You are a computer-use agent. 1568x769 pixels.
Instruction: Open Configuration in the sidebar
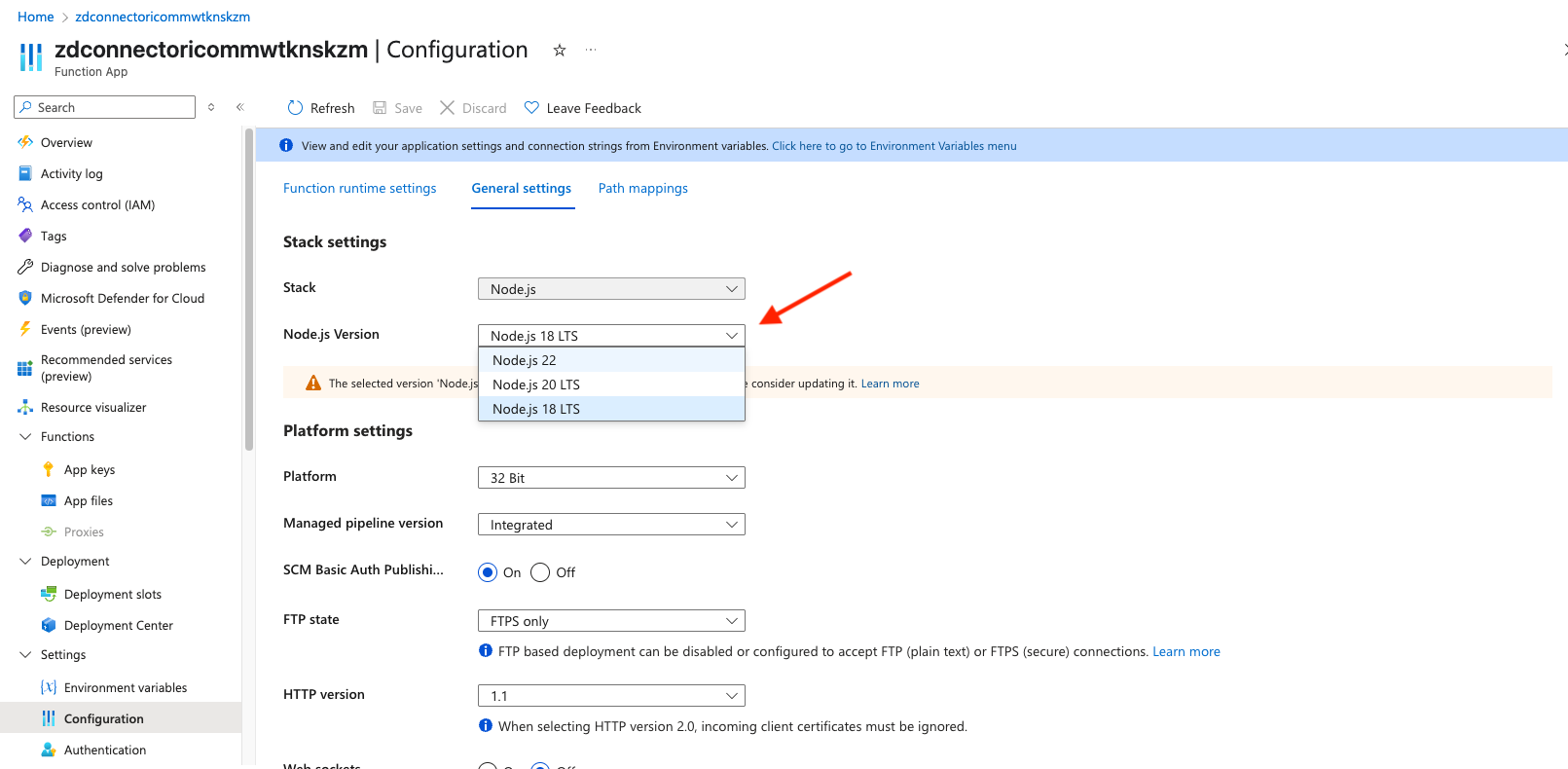pos(121,718)
